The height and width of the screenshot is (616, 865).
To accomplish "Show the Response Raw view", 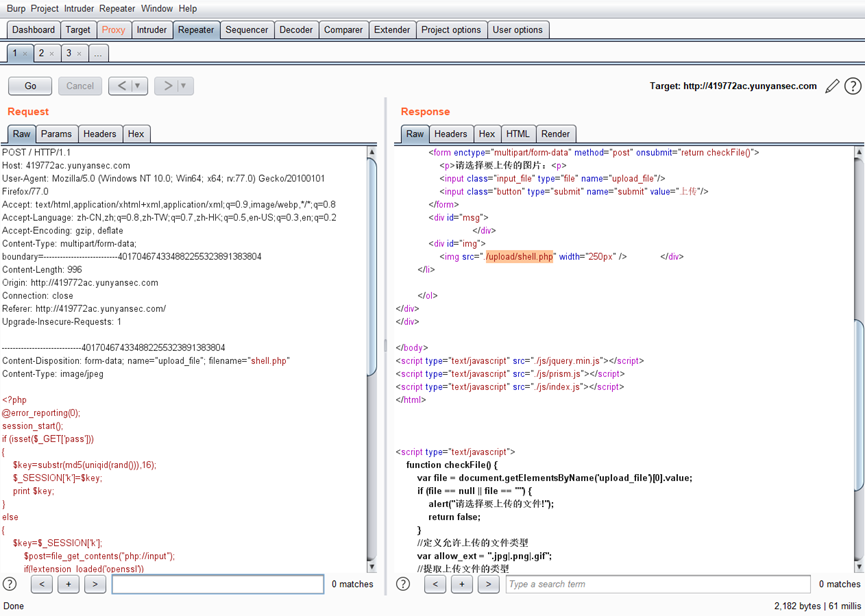I will click(x=415, y=134).
